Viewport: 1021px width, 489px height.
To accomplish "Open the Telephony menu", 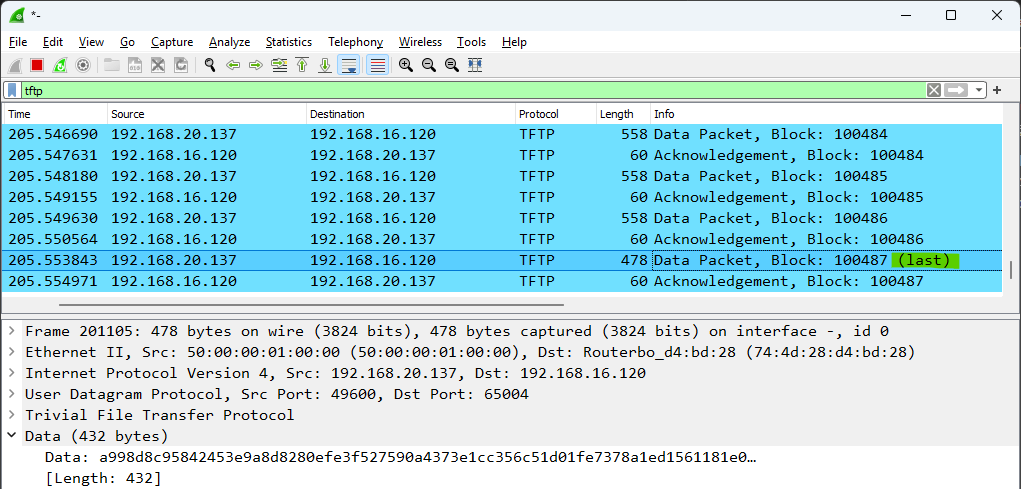I will [x=356, y=42].
